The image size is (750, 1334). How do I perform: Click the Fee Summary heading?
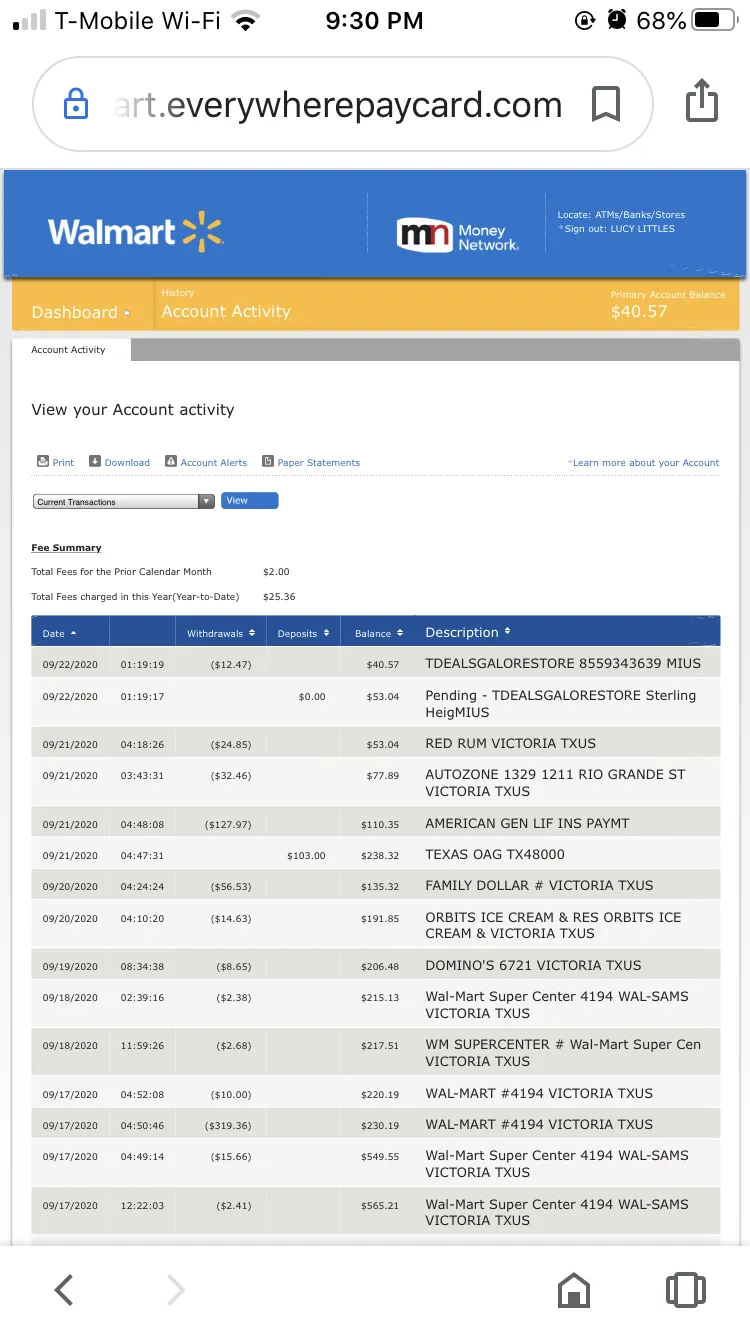click(x=66, y=548)
